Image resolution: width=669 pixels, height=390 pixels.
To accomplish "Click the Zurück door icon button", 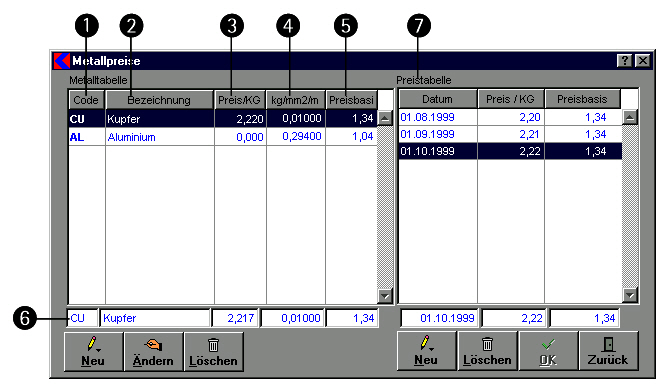I will 608,351.
